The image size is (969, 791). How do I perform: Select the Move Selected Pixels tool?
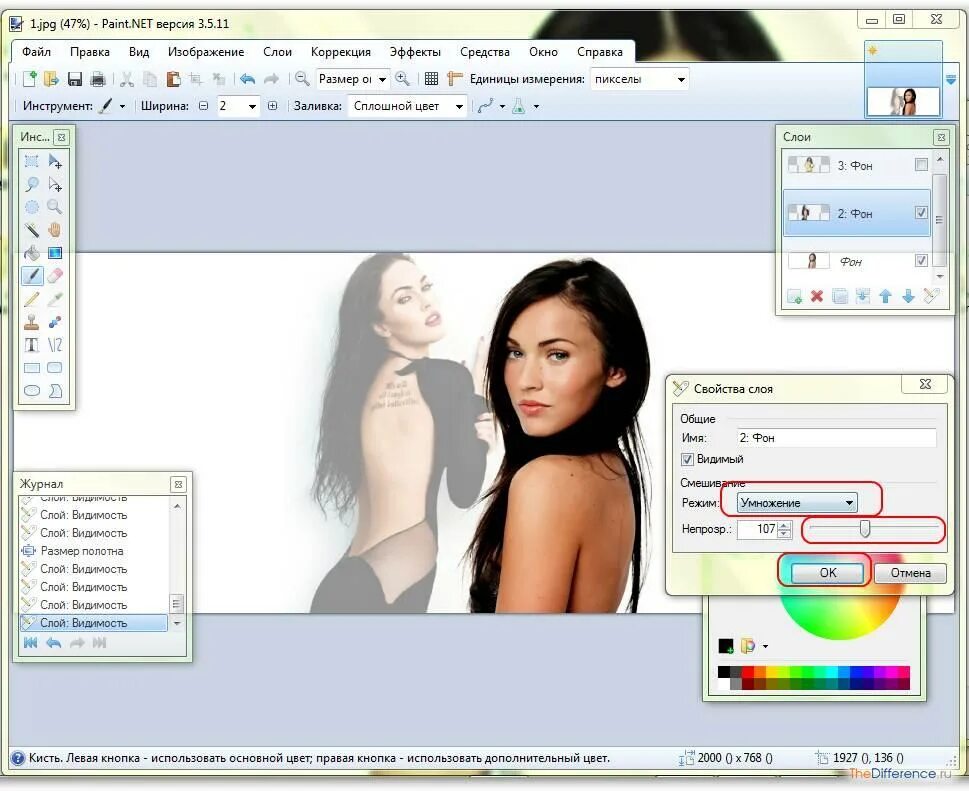point(55,161)
